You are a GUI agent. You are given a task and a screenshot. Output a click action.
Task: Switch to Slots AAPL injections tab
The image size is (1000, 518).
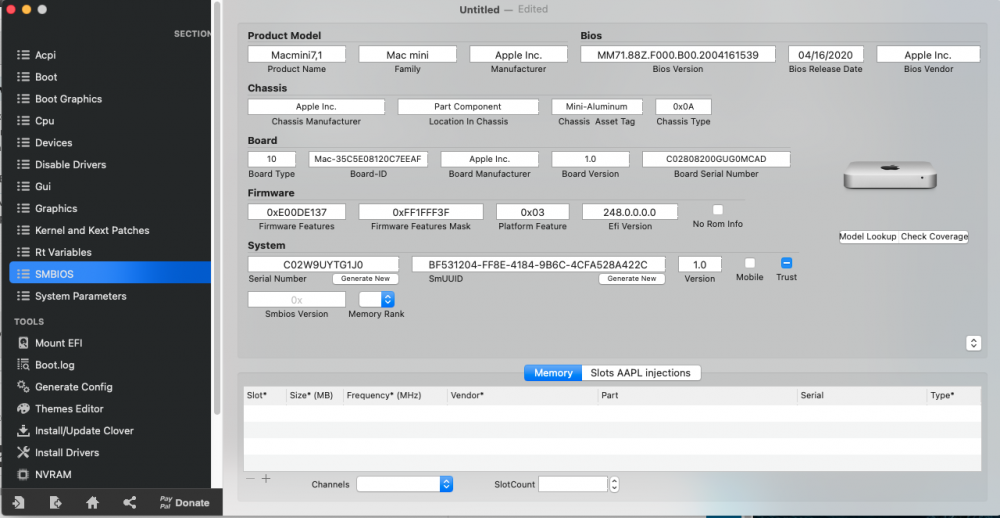tap(640, 373)
